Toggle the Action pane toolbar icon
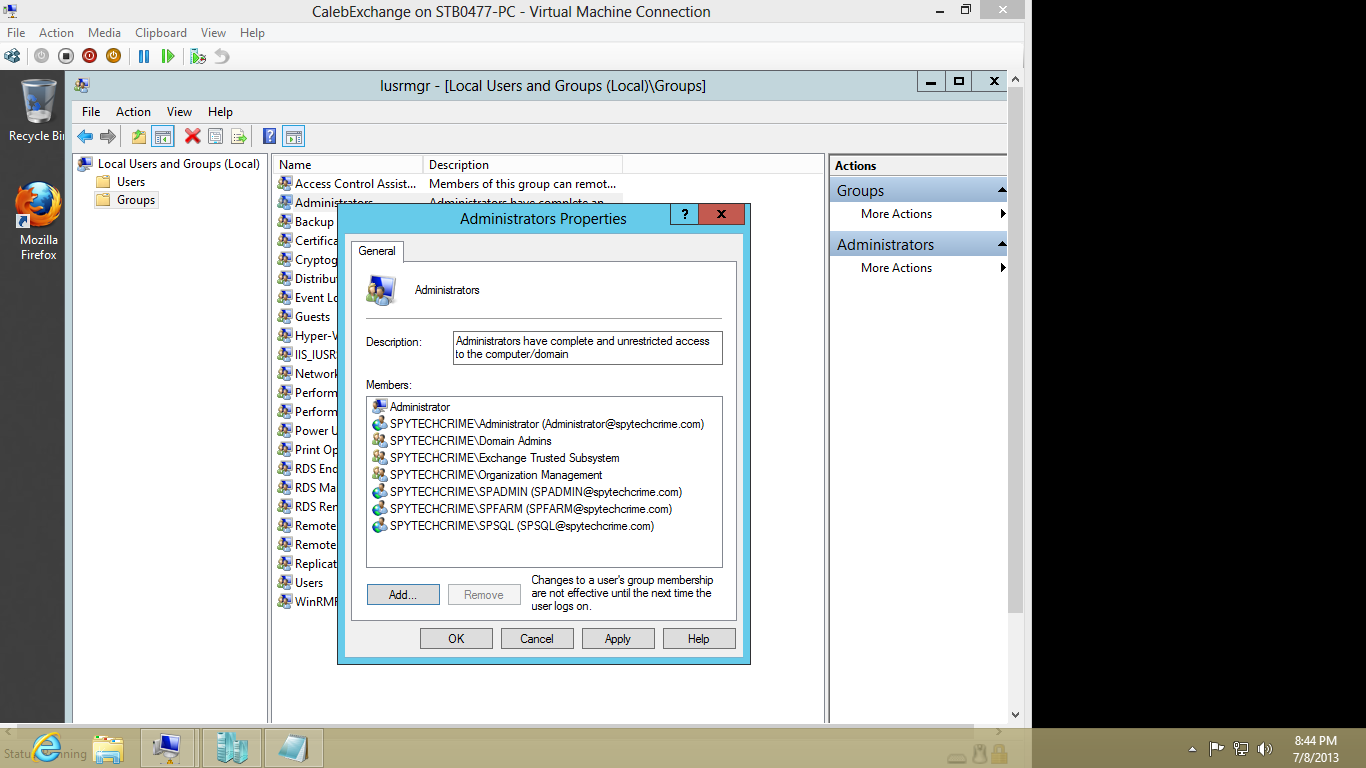The width and height of the screenshot is (1366, 768). pos(293,136)
